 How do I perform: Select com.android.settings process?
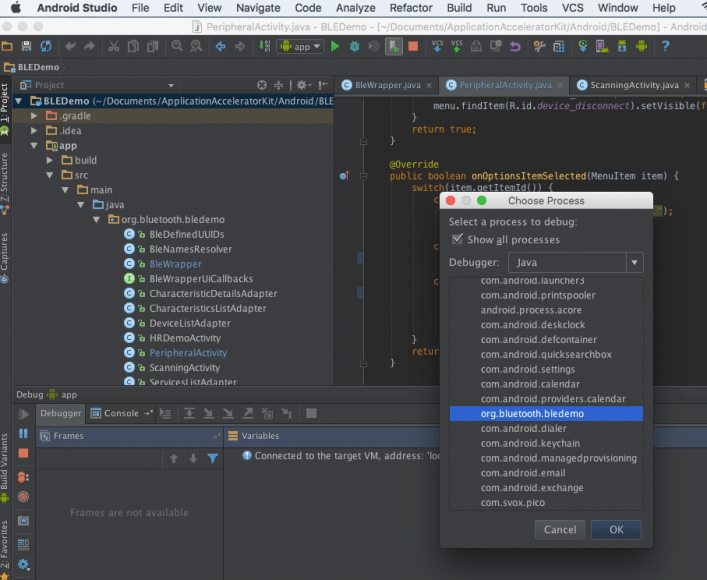click(546, 369)
